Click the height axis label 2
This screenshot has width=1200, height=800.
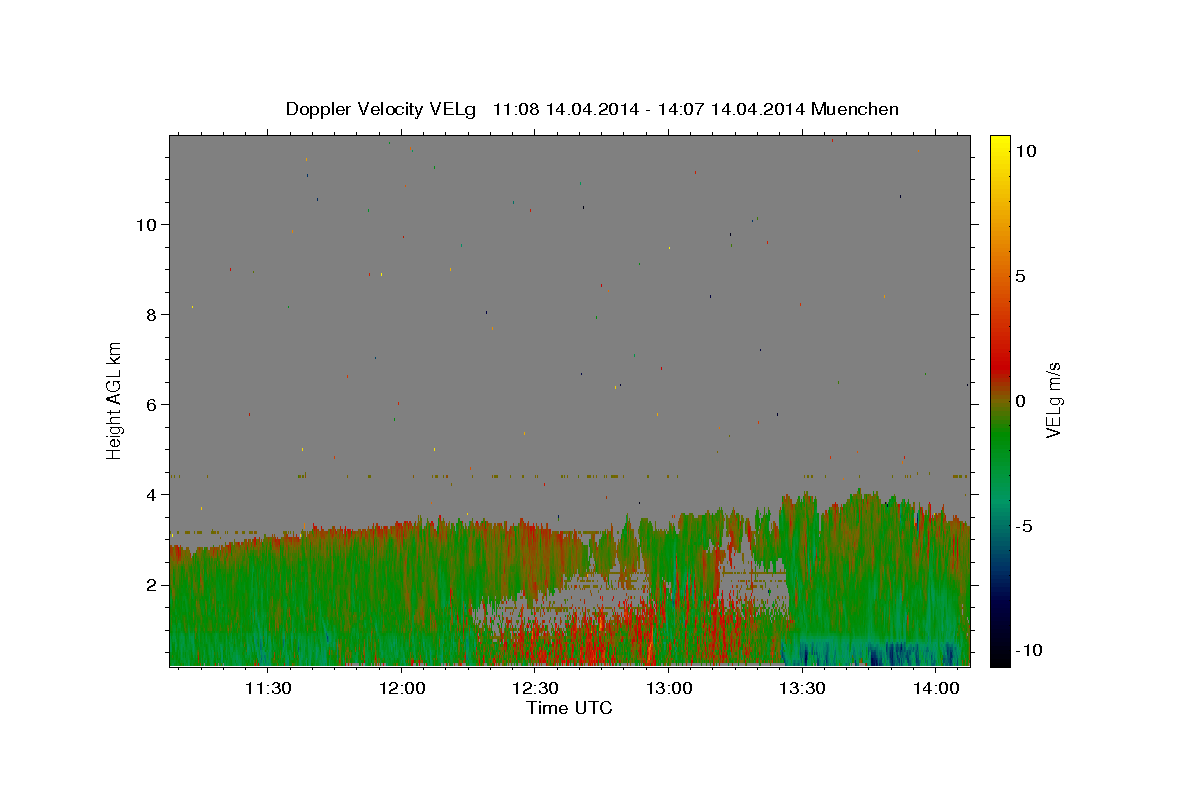(152, 585)
